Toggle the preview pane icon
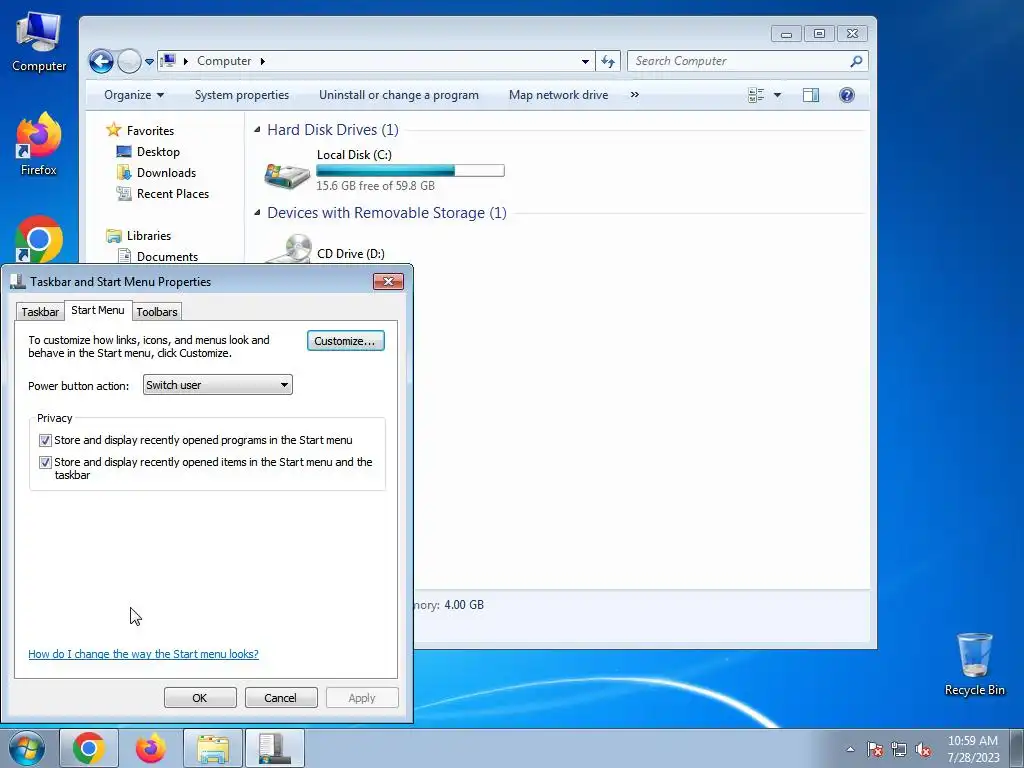Screen dimensions: 1024x768 (x=810, y=95)
